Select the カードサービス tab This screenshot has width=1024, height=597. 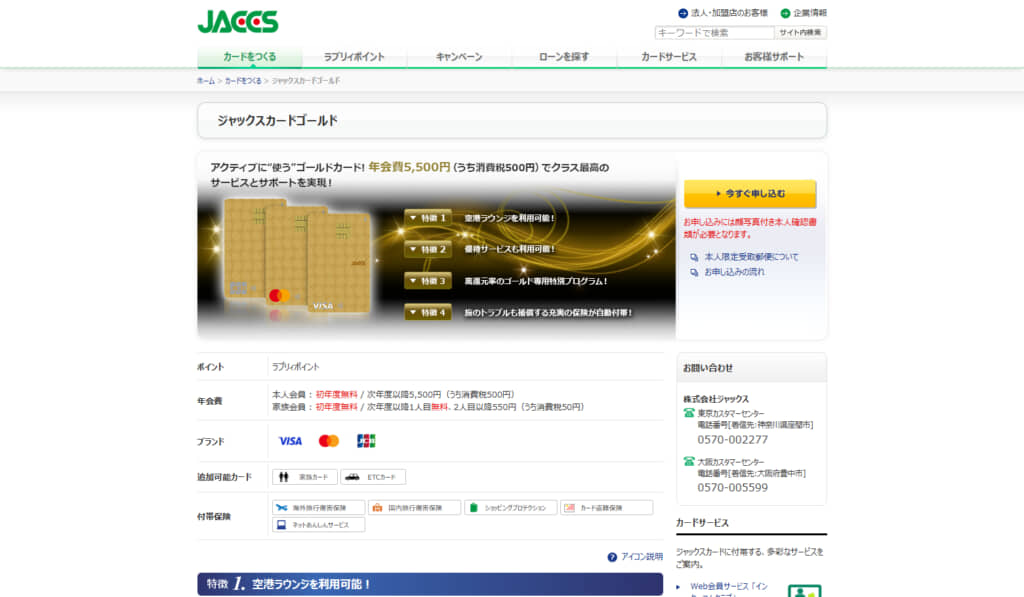(x=669, y=57)
